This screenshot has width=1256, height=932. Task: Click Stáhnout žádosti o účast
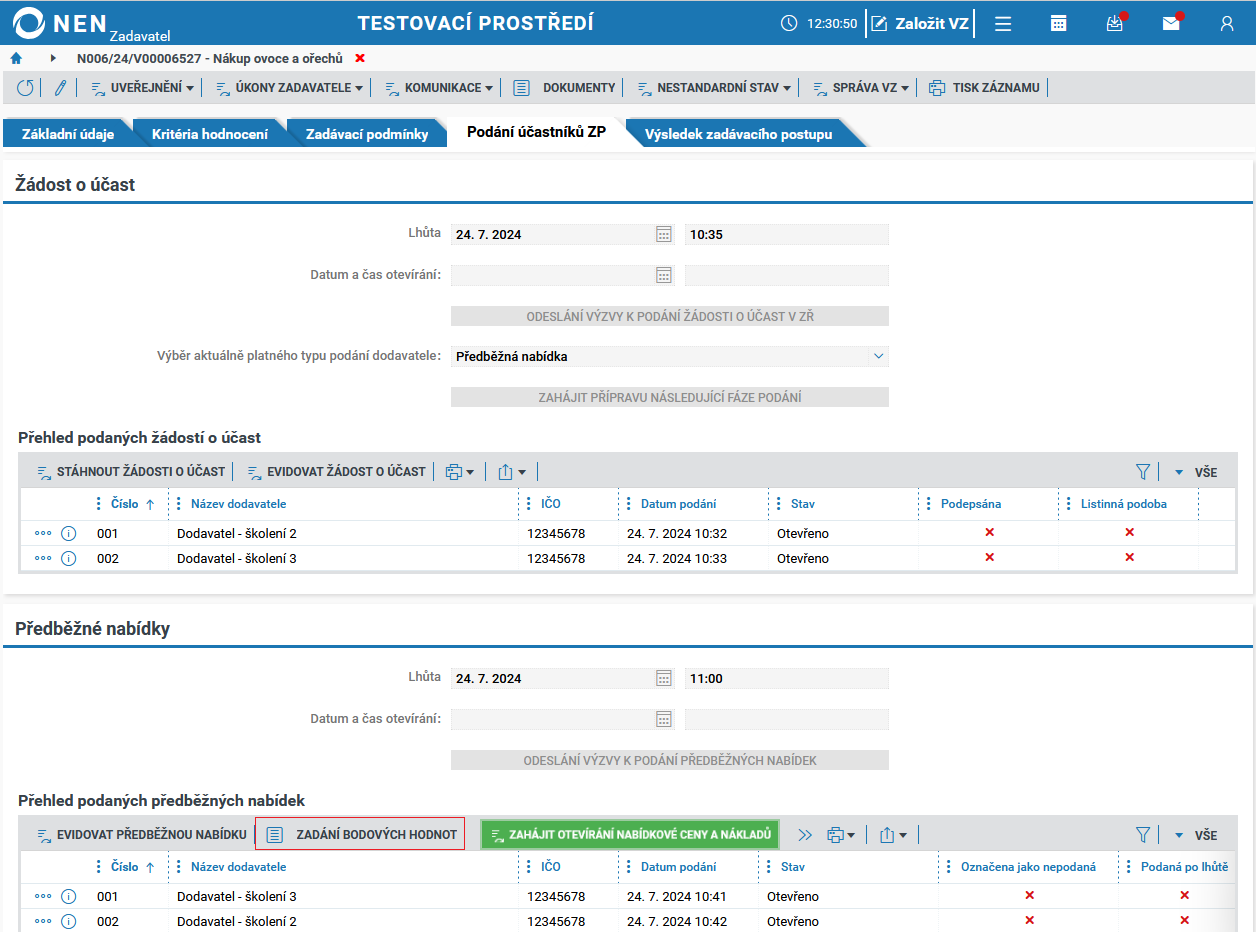coord(130,471)
